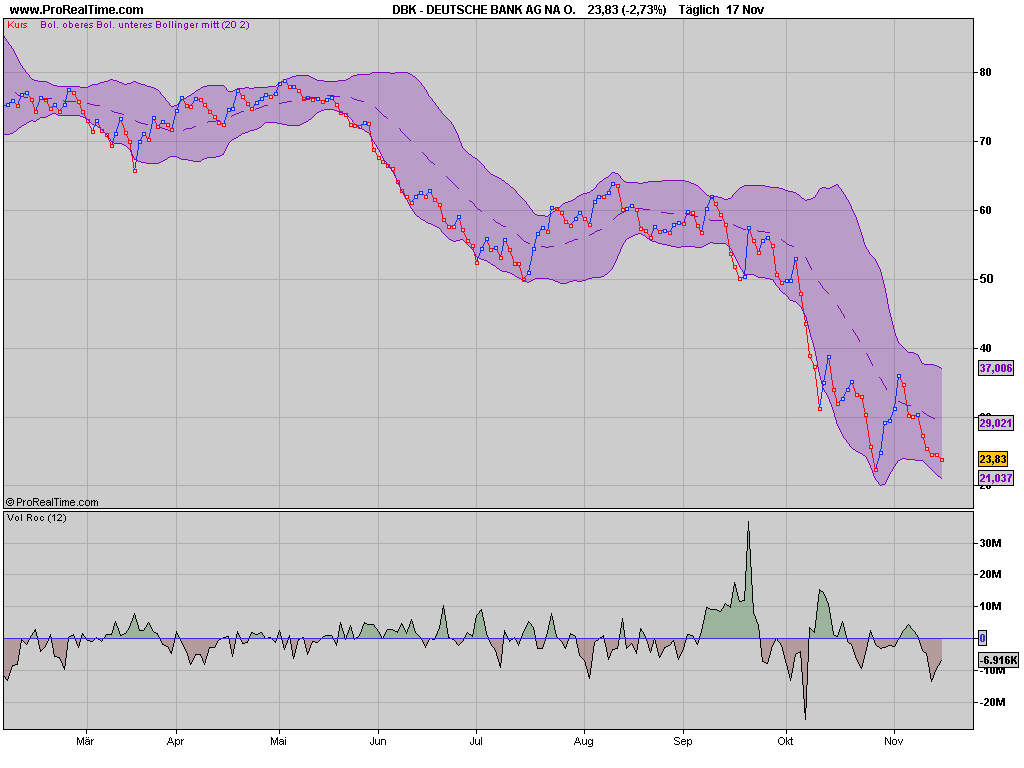This screenshot has height=768, width=1024.
Task: Click the 60 price axis label
Action: tap(985, 210)
